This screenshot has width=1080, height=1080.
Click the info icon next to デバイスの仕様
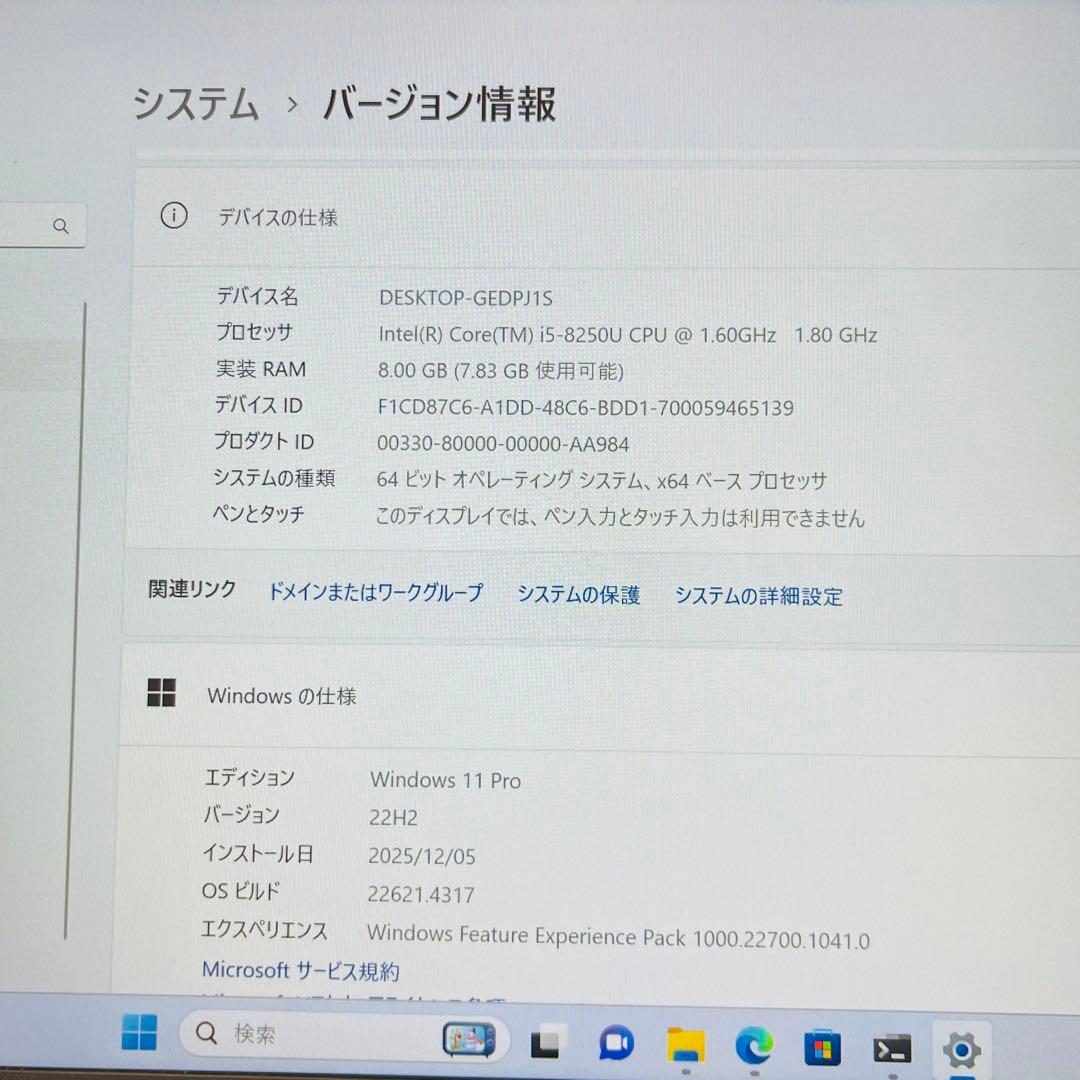coord(172,216)
